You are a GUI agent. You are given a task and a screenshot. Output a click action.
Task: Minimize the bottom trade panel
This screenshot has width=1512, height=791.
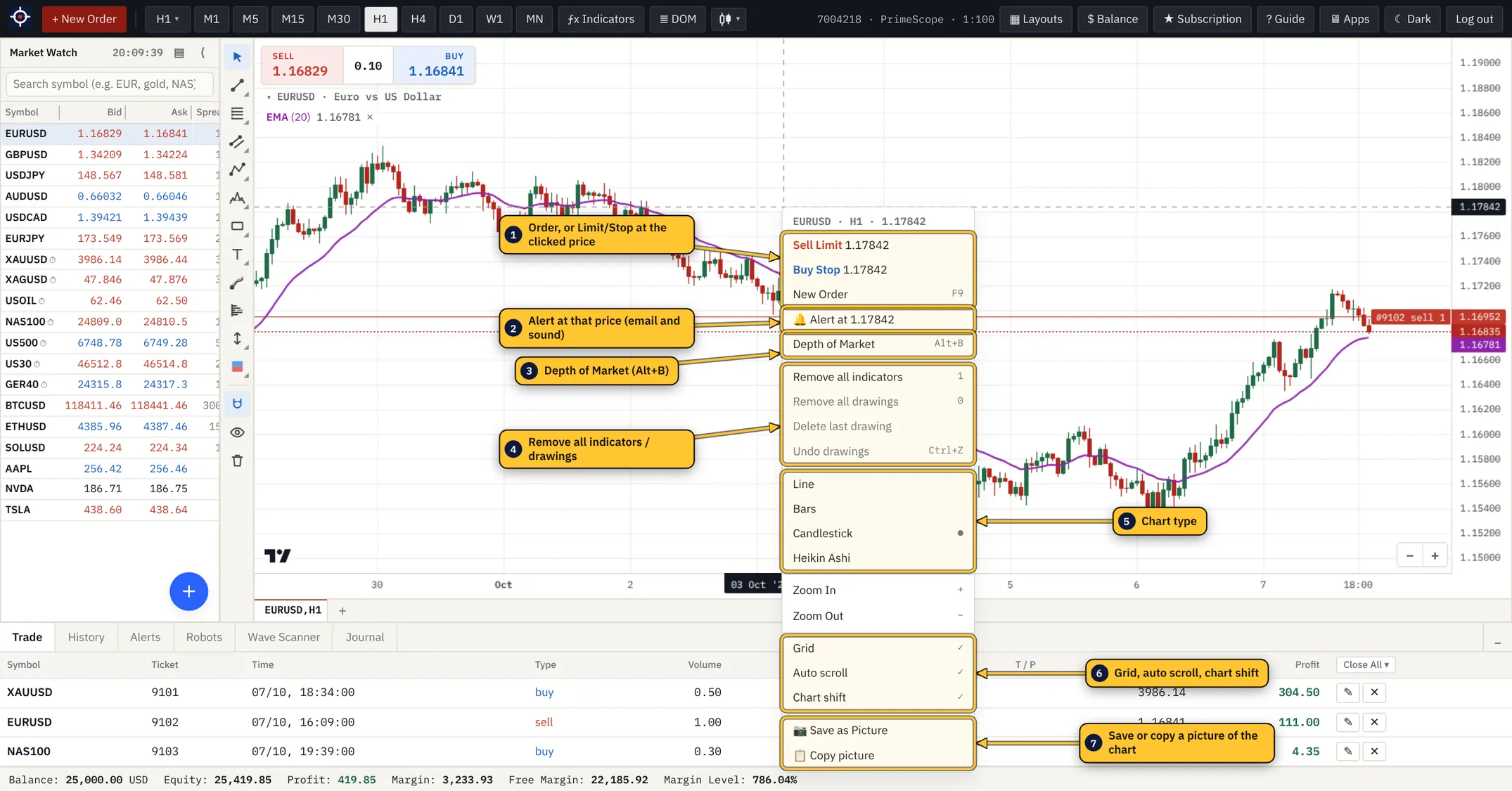click(x=1497, y=643)
